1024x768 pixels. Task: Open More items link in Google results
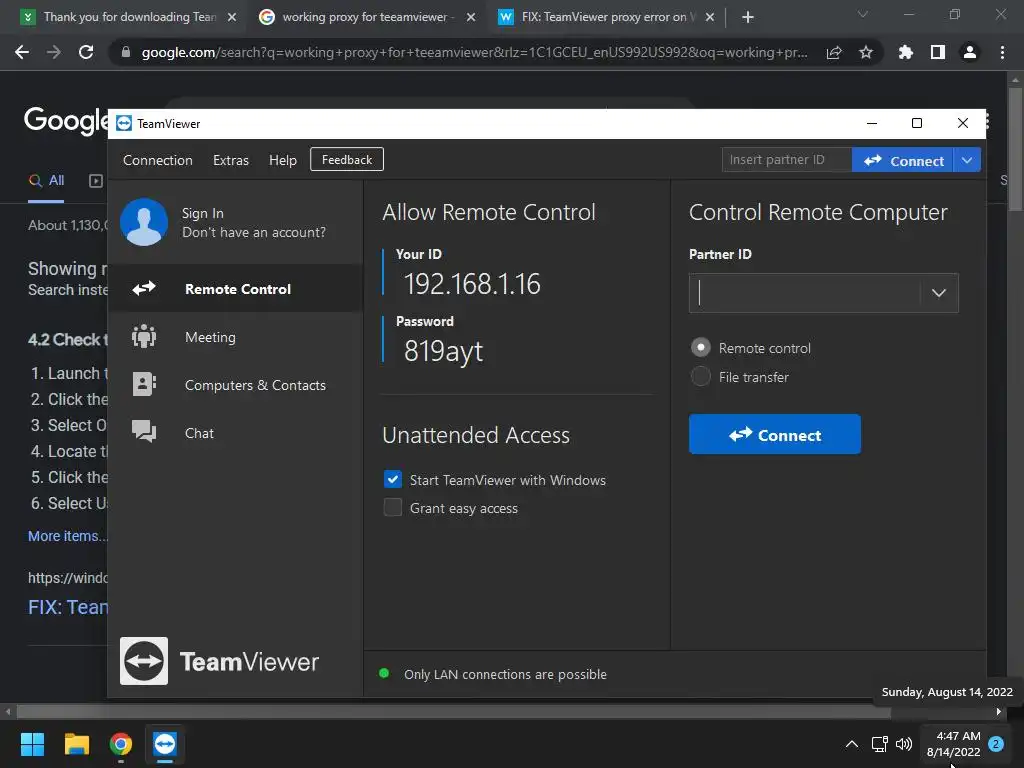click(x=67, y=536)
